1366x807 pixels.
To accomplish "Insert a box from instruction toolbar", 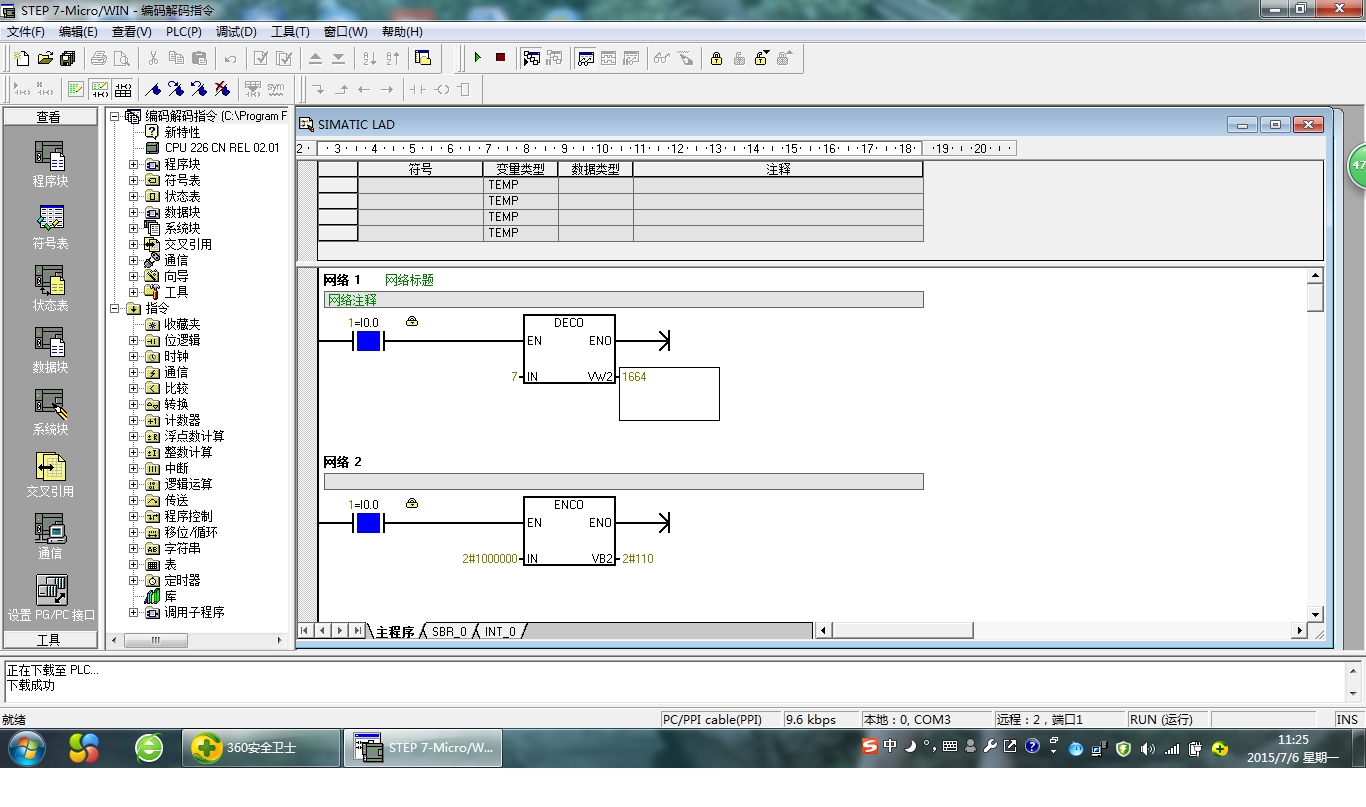I will 464,89.
